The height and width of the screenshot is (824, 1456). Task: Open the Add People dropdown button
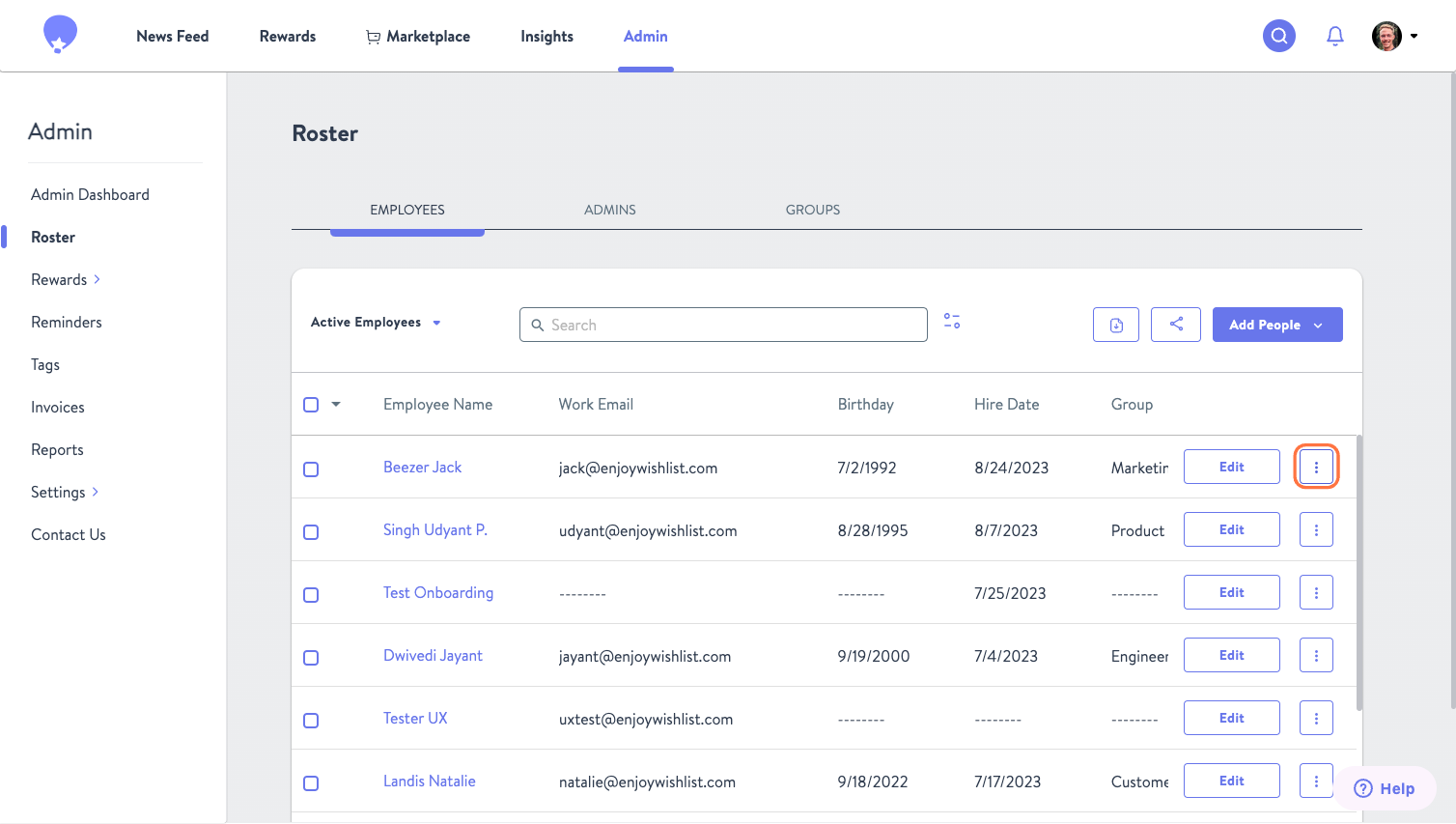tap(1277, 325)
